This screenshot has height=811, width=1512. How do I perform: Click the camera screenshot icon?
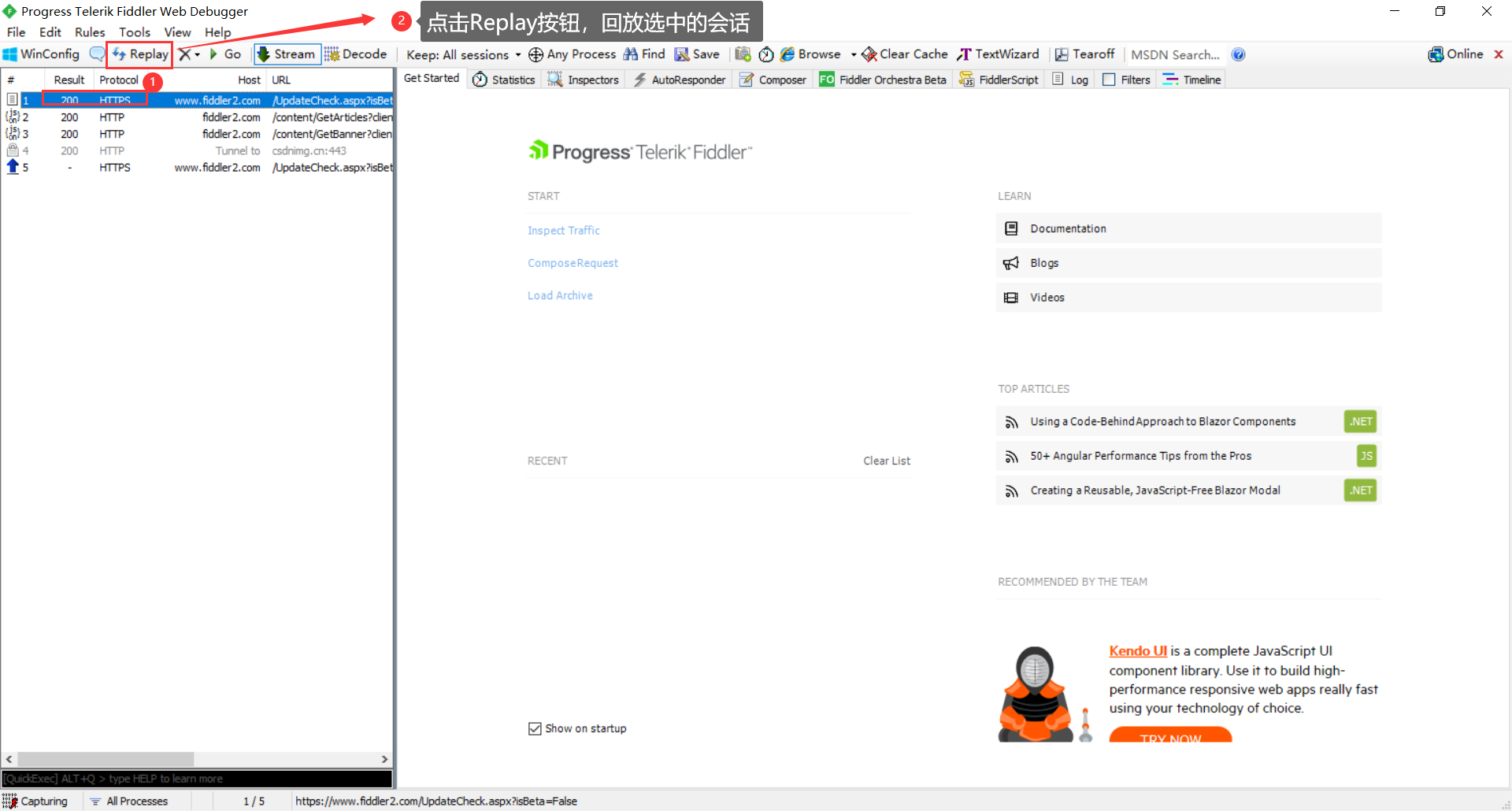coord(743,54)
